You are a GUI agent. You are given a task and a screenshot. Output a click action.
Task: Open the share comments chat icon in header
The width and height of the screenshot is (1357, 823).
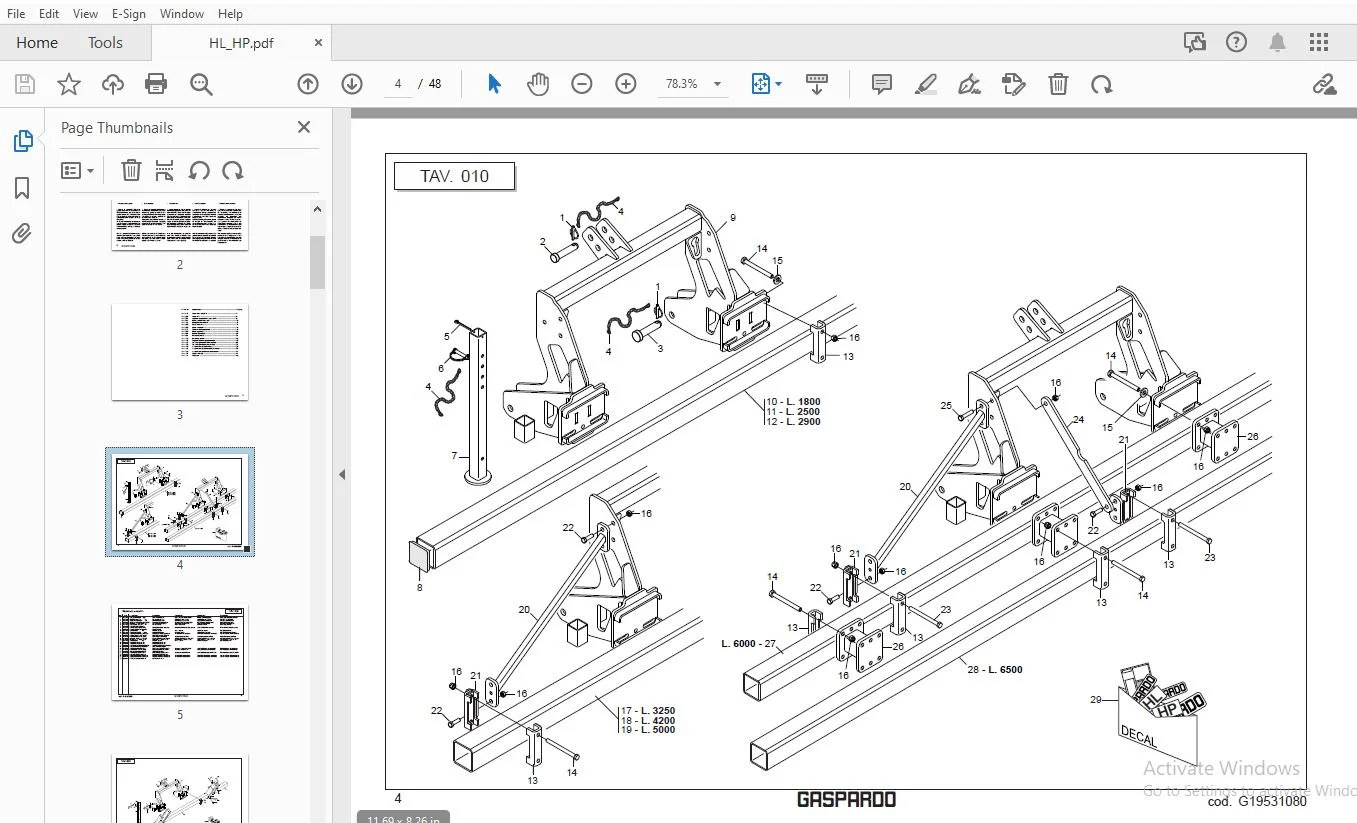[1194, 42]
